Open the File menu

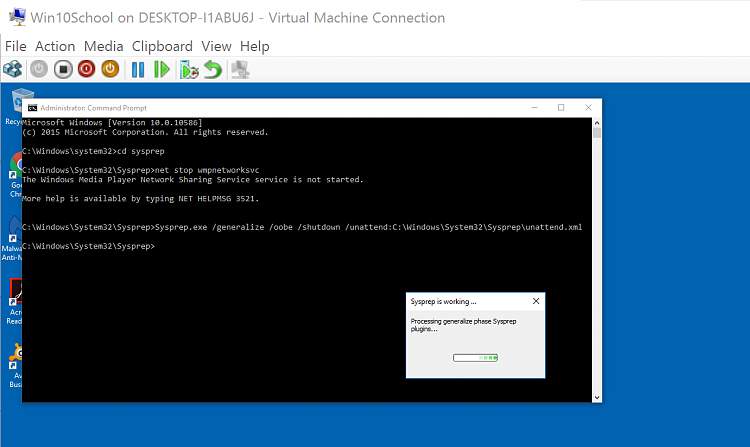[15, 46]
